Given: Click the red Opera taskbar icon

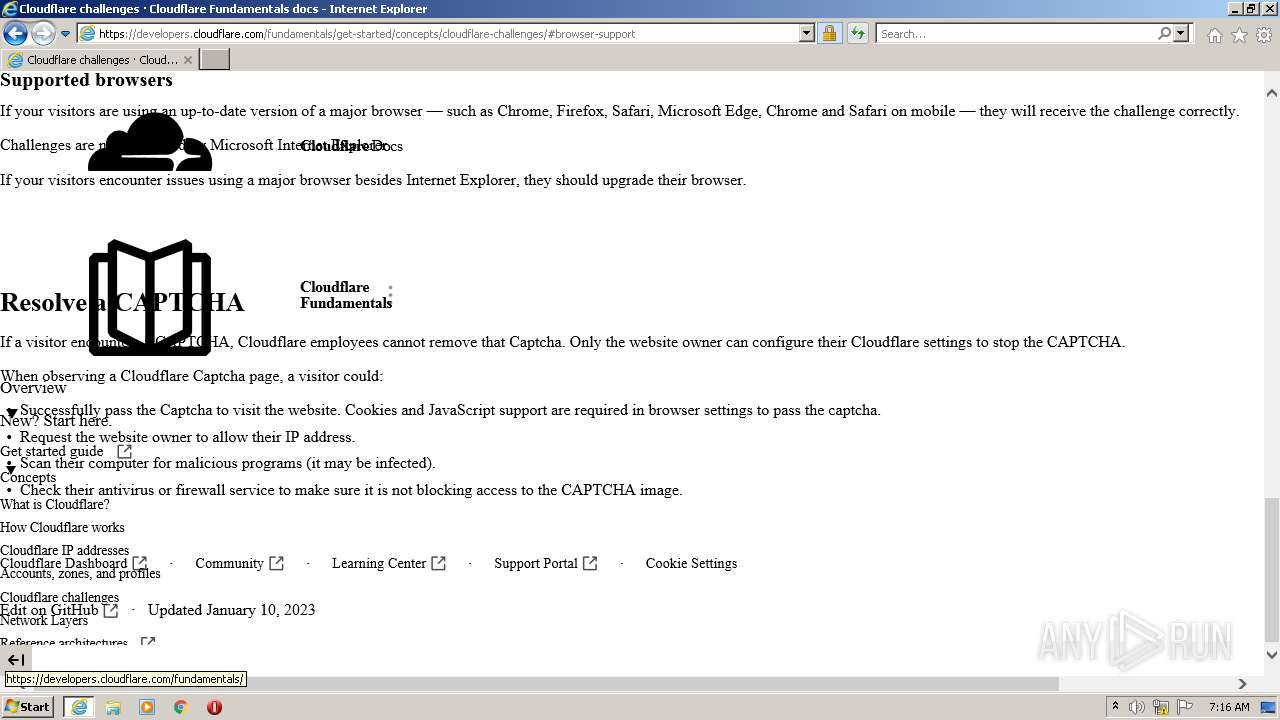Looking at the screenshot, I should click(x=214, y=707).
